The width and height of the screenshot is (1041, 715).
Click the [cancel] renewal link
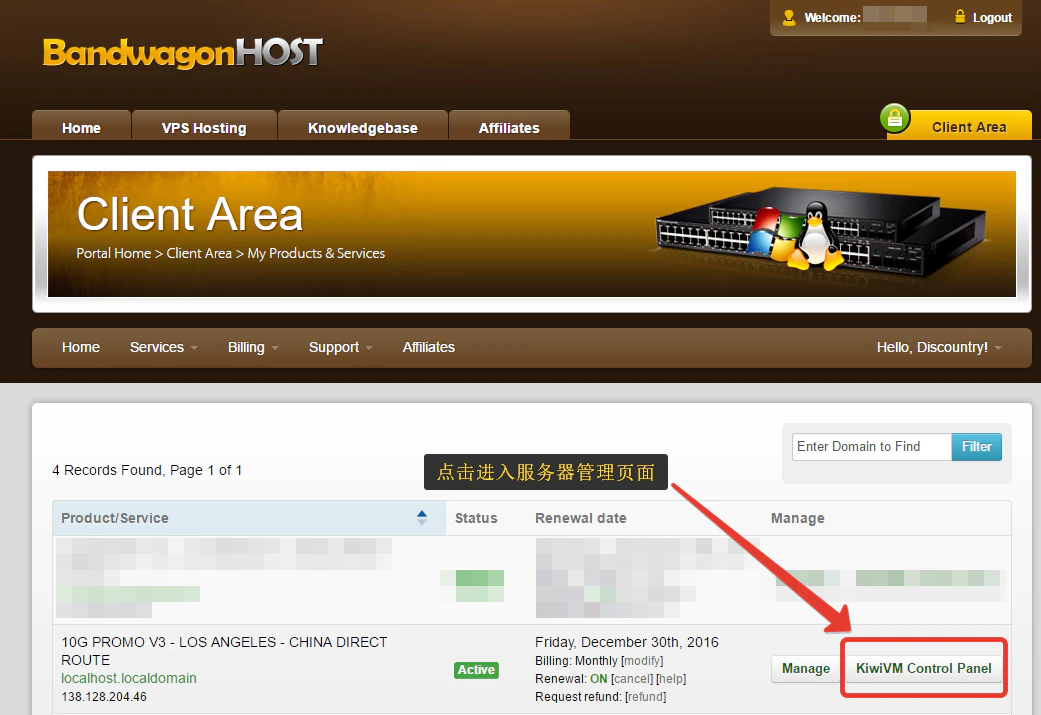tap(632, 679)
